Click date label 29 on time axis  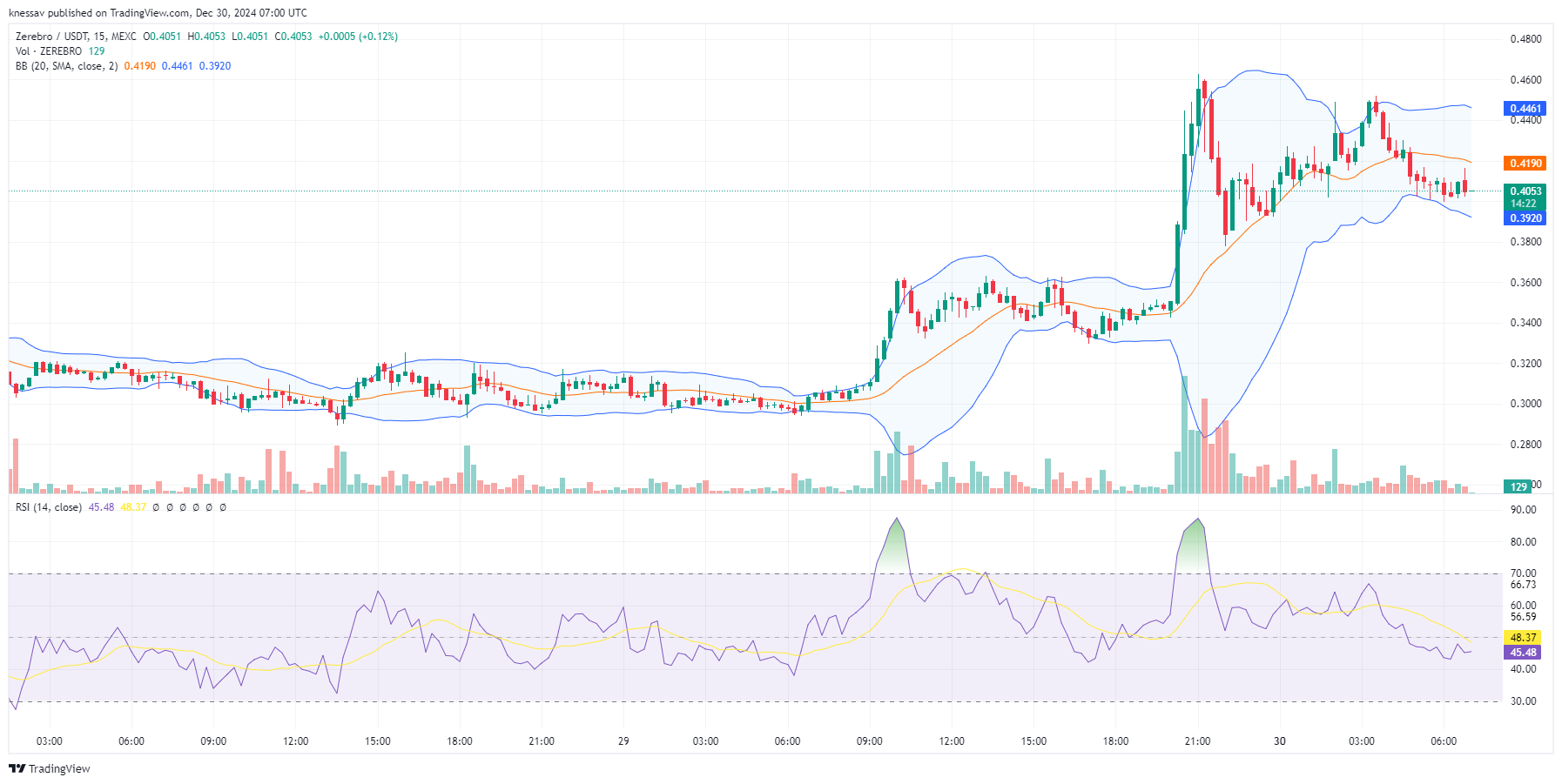(623, 741)
